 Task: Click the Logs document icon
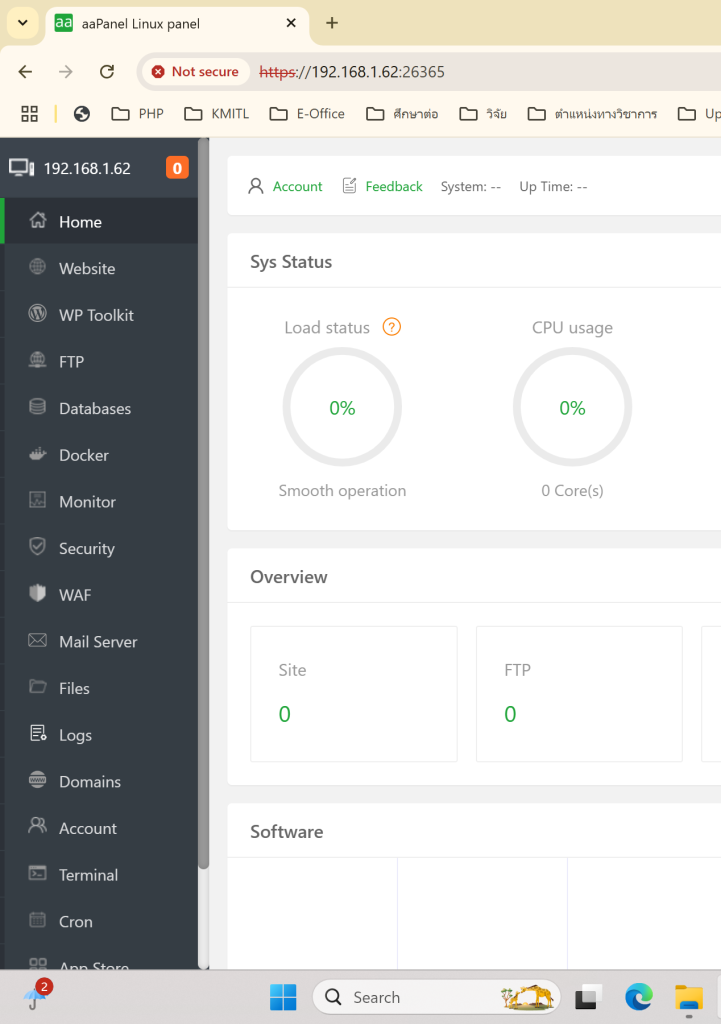[38, 733]
